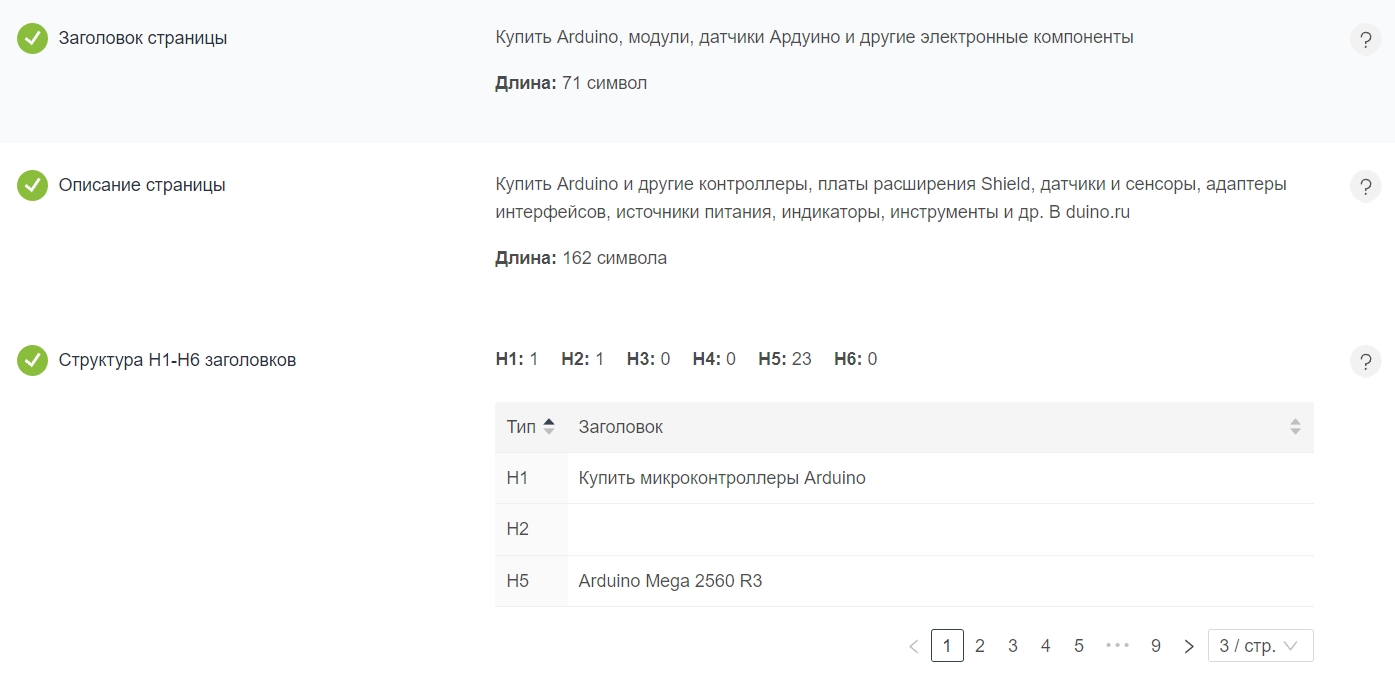This screenshot has height=681, width=1395.
Task: Open the 3 / стр. page size dropdown
Action: 1260,646
